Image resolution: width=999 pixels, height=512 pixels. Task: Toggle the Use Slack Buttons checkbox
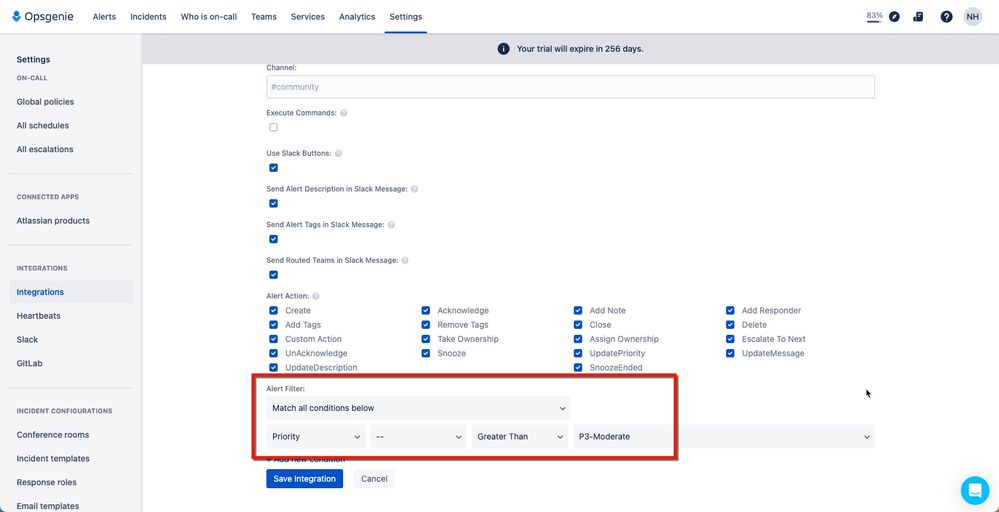(x=273, y=168)
